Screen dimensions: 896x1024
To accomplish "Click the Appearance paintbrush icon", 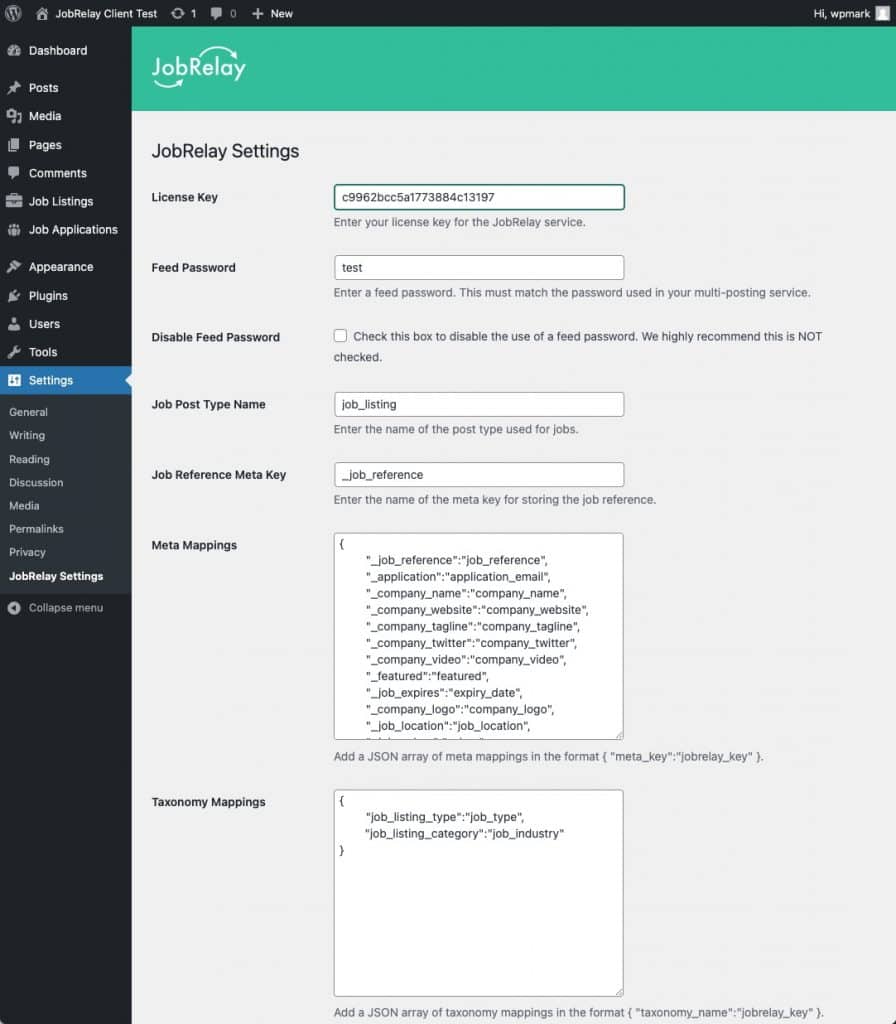I will click(x=14, y=266).
